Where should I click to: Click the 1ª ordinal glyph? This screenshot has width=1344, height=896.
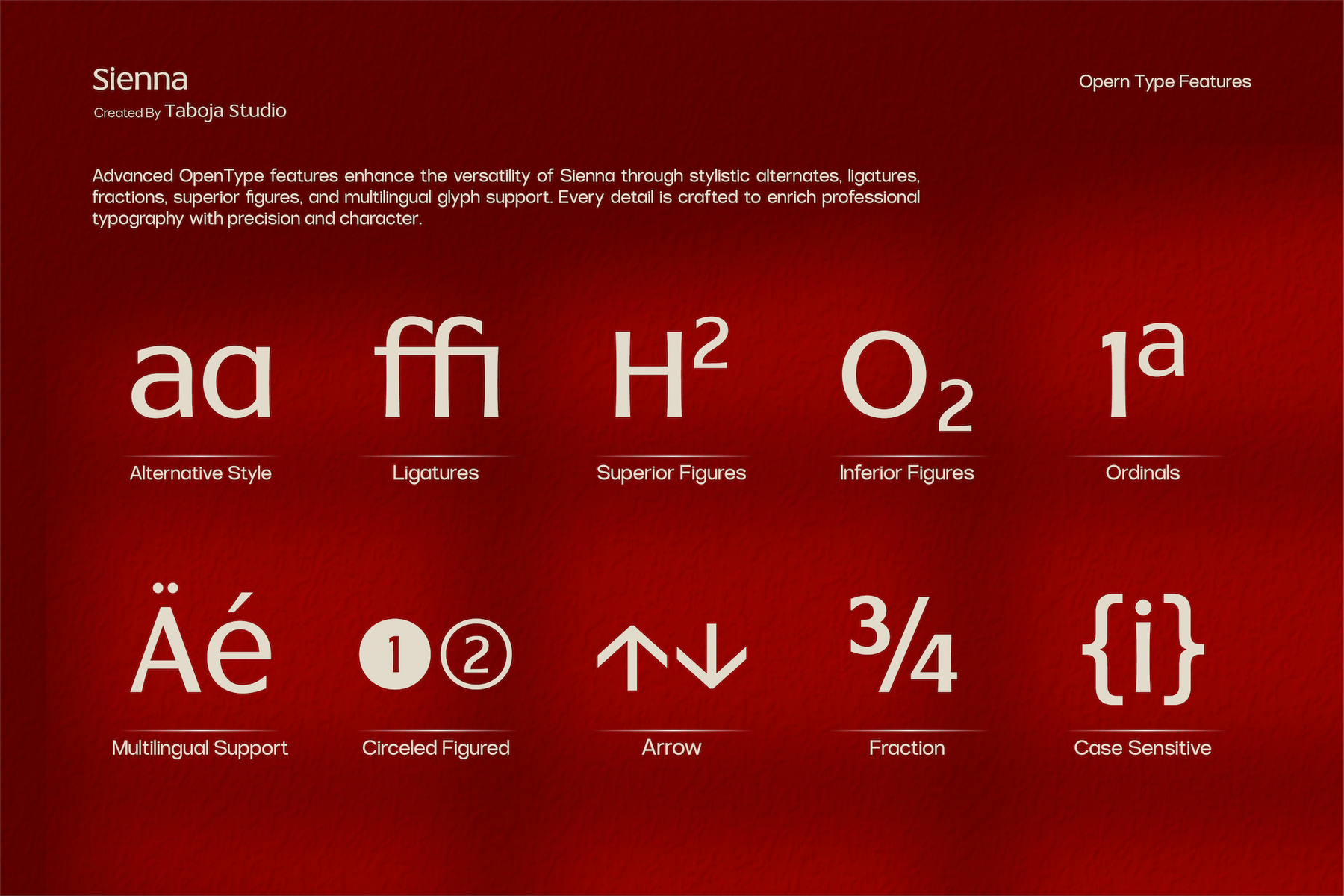click(1143, 370)
